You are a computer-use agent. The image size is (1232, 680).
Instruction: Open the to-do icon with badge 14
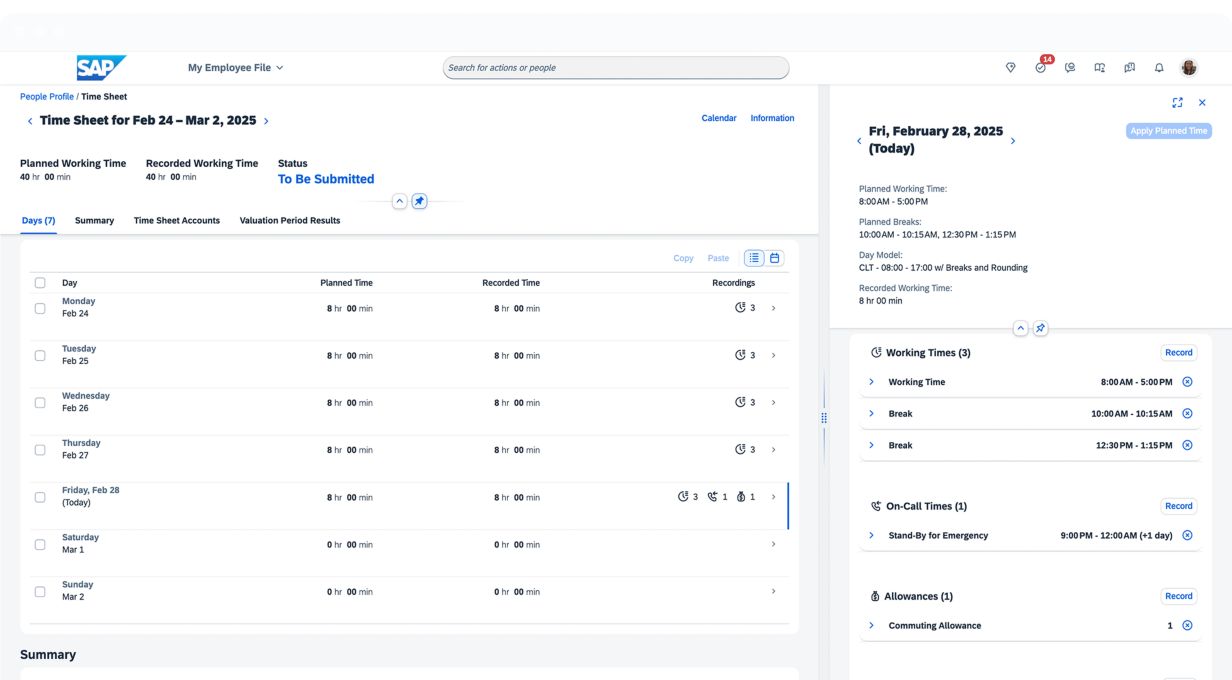(1040, 68)
